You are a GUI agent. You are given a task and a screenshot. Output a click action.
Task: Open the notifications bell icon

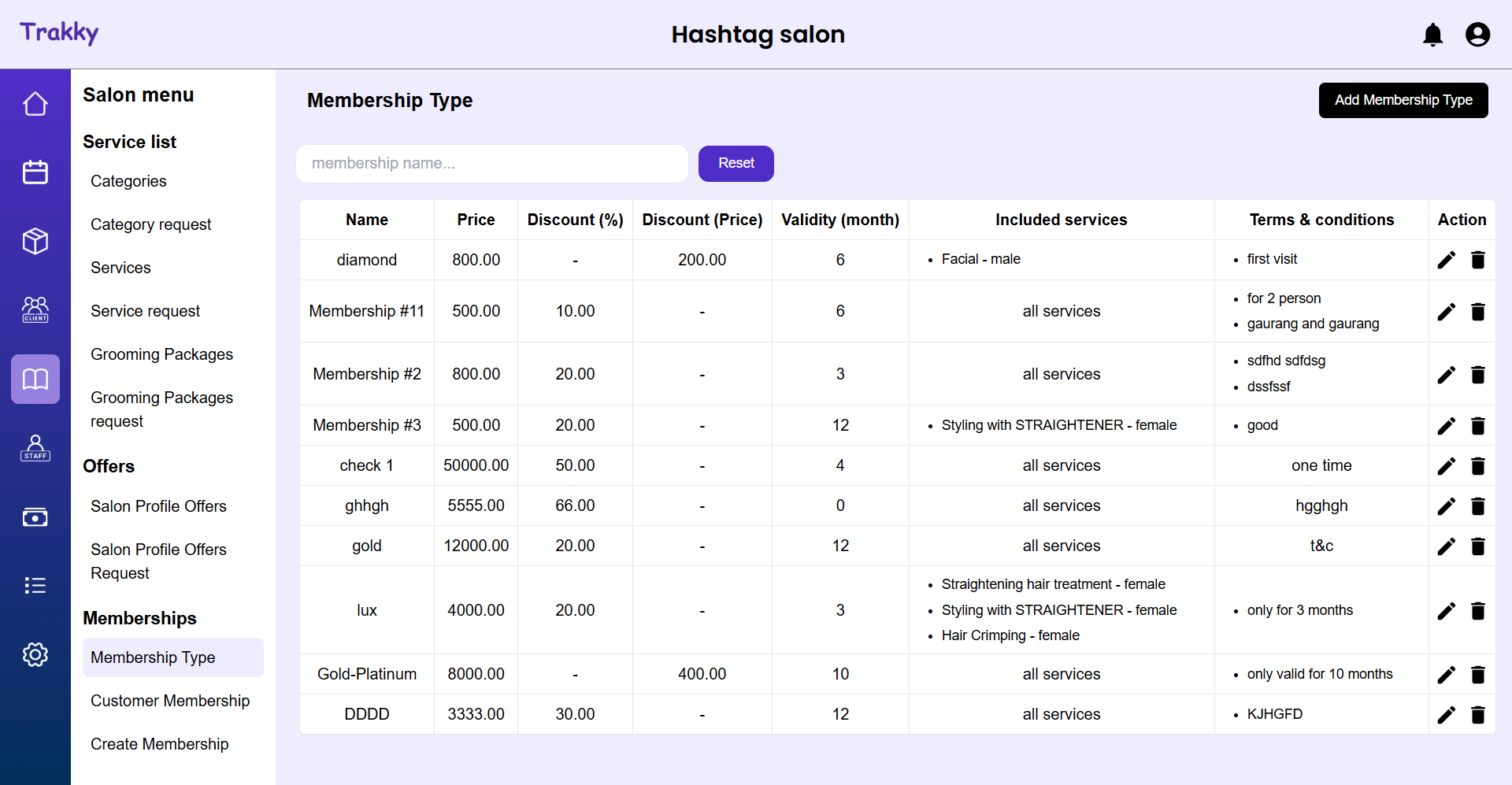point(1432,35)
